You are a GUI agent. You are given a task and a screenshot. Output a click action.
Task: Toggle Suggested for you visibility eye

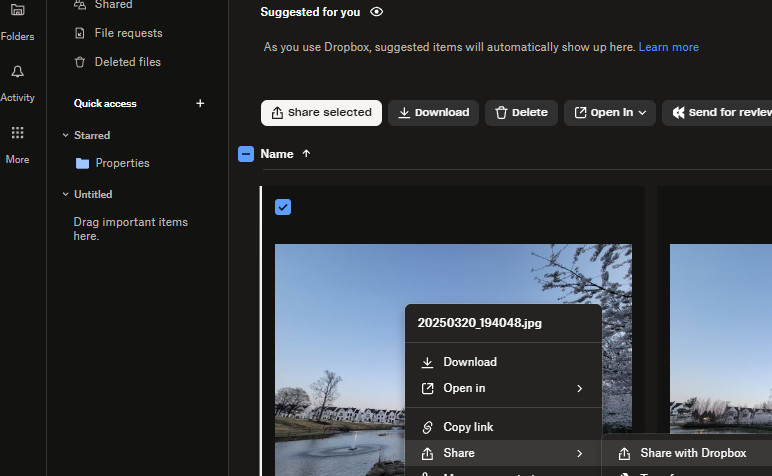(x=377, y=12)
